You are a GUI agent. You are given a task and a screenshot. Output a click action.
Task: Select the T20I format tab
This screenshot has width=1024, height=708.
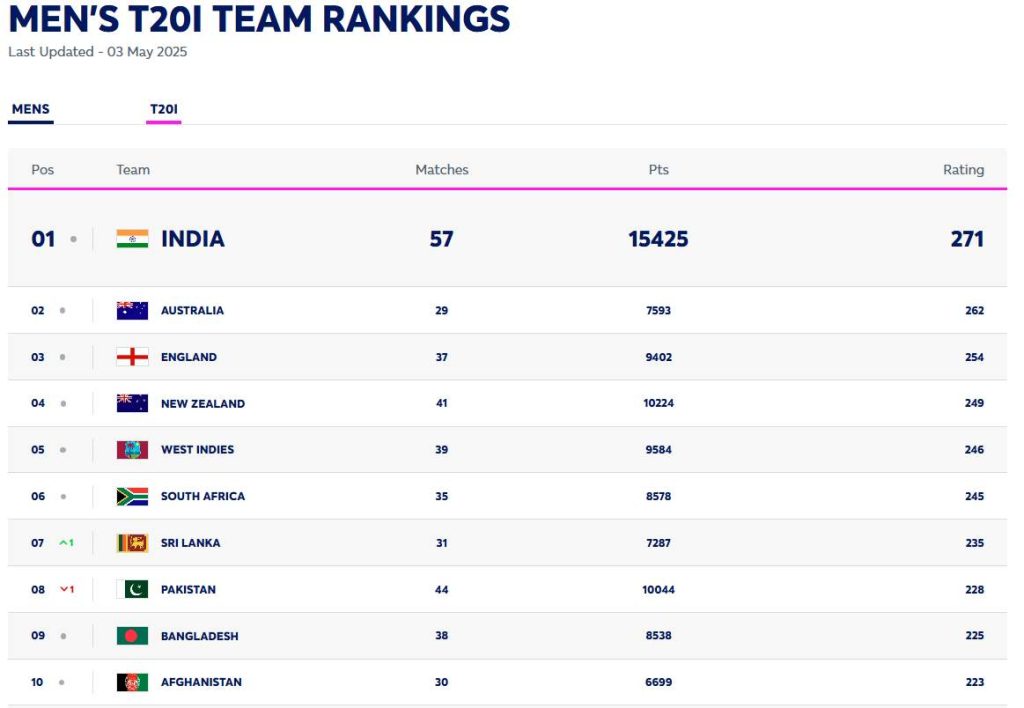point(164,110)
